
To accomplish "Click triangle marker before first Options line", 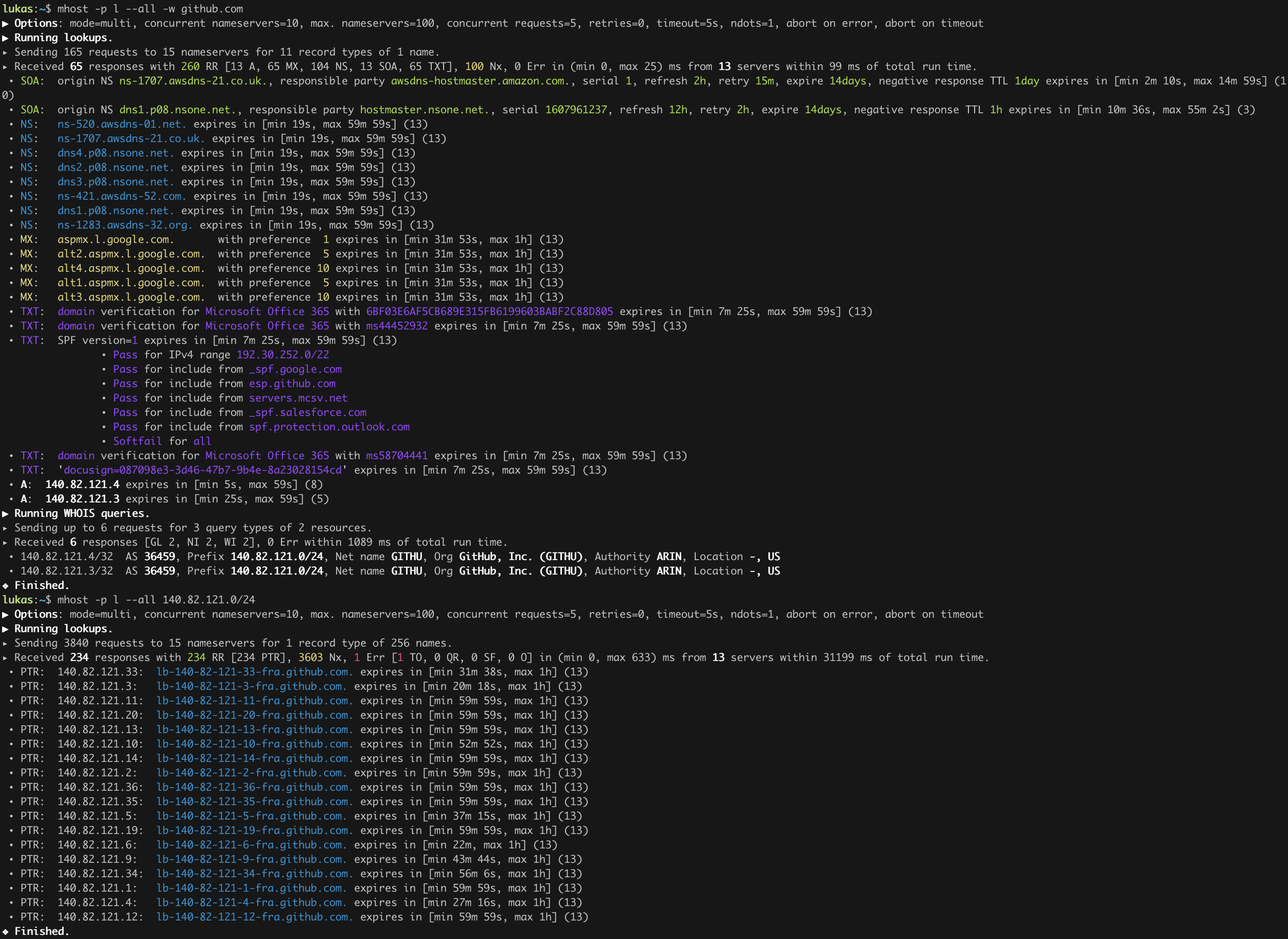I will click(x=5, y=23).
